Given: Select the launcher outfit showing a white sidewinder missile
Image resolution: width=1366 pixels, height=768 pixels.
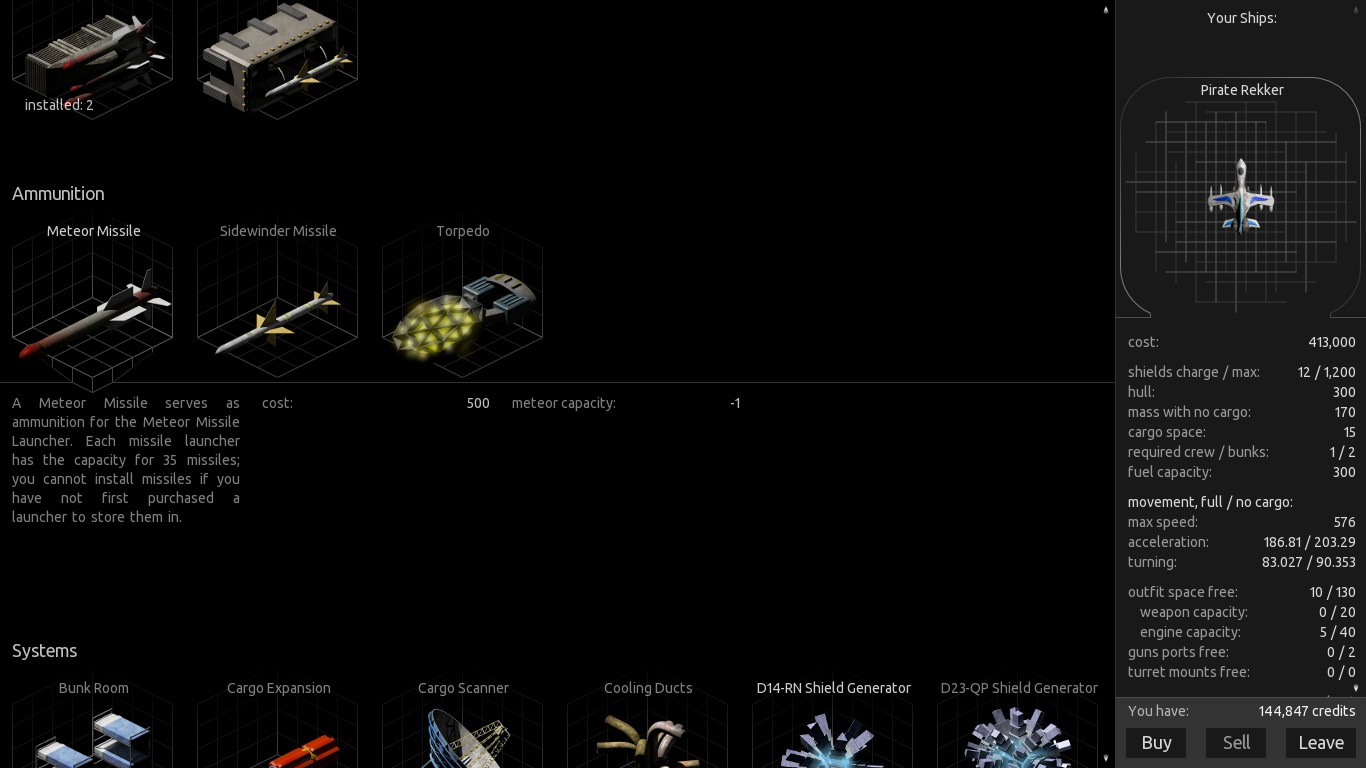Looking at the screenshot, I should click(x=278, y=58).
